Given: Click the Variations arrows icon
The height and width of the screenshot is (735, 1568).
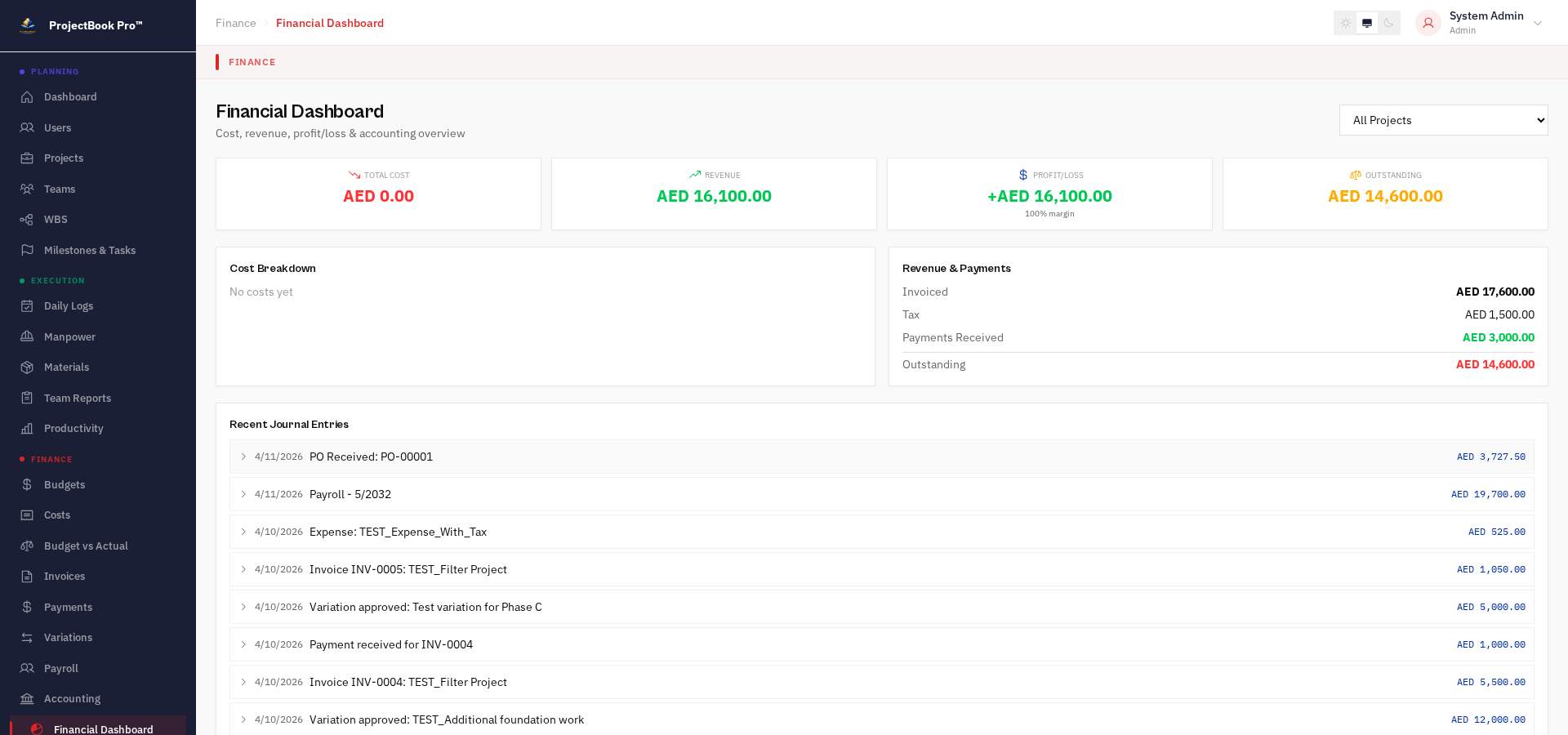Looking at the screenshot, I should 27,638.
